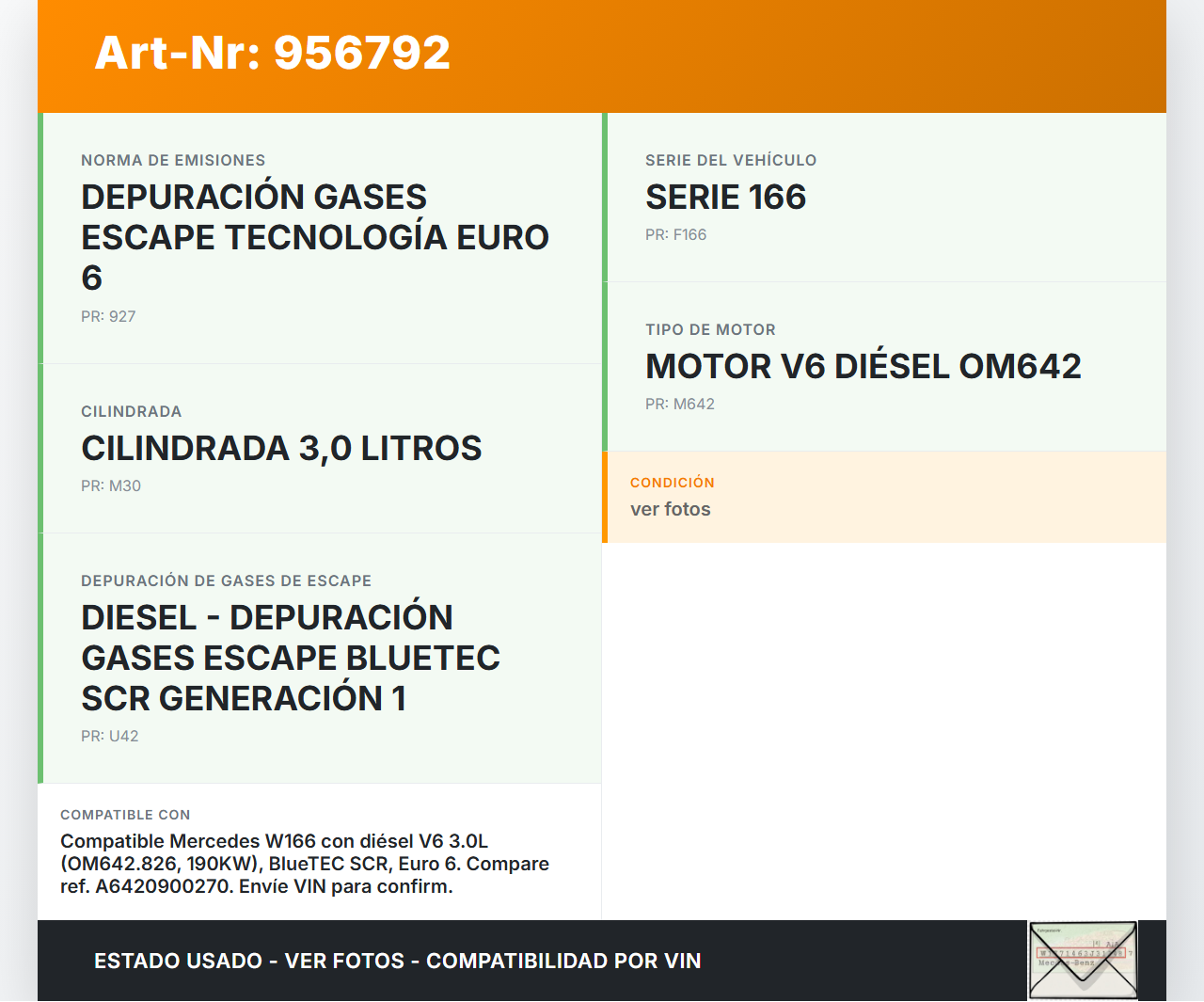
Task: Select the Cilindrada 3,0 Litros heading
Action: tap(281, 449)
